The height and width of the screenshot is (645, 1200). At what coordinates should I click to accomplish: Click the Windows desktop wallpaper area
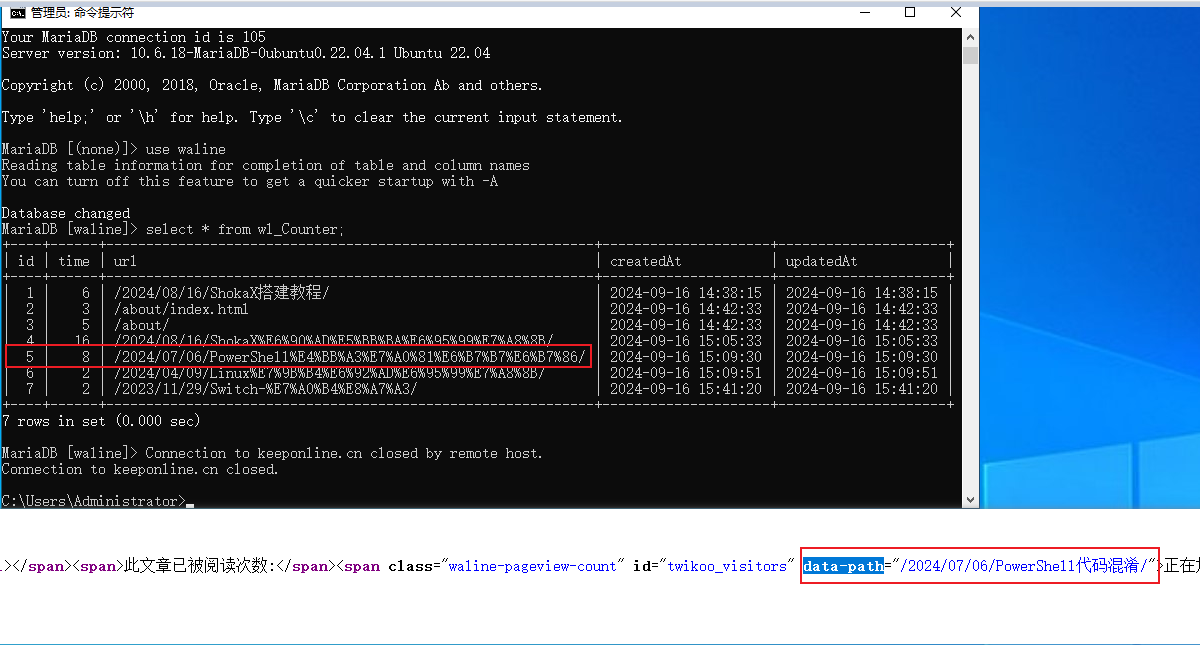(x=1090, y=250)
